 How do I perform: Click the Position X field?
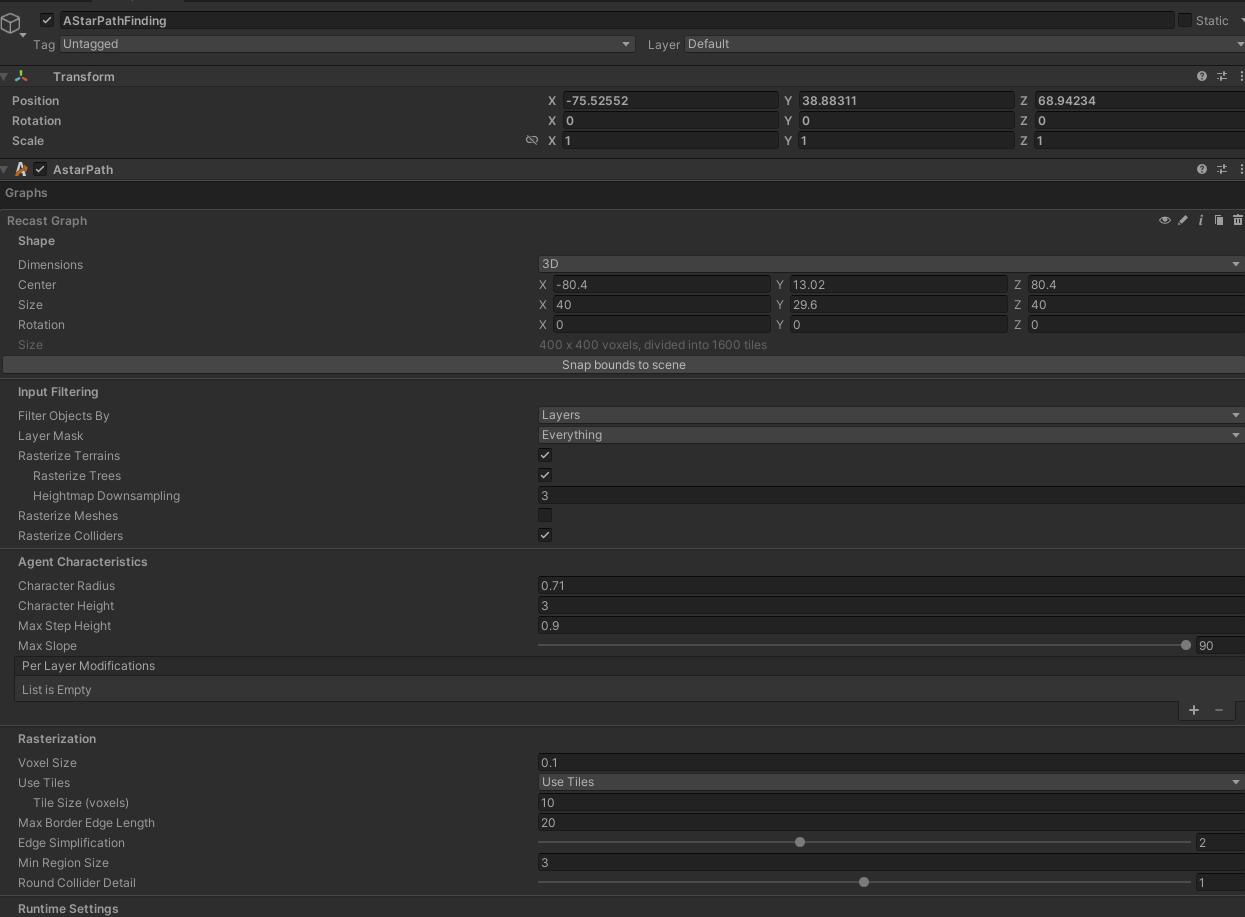(x=670, y=101)
